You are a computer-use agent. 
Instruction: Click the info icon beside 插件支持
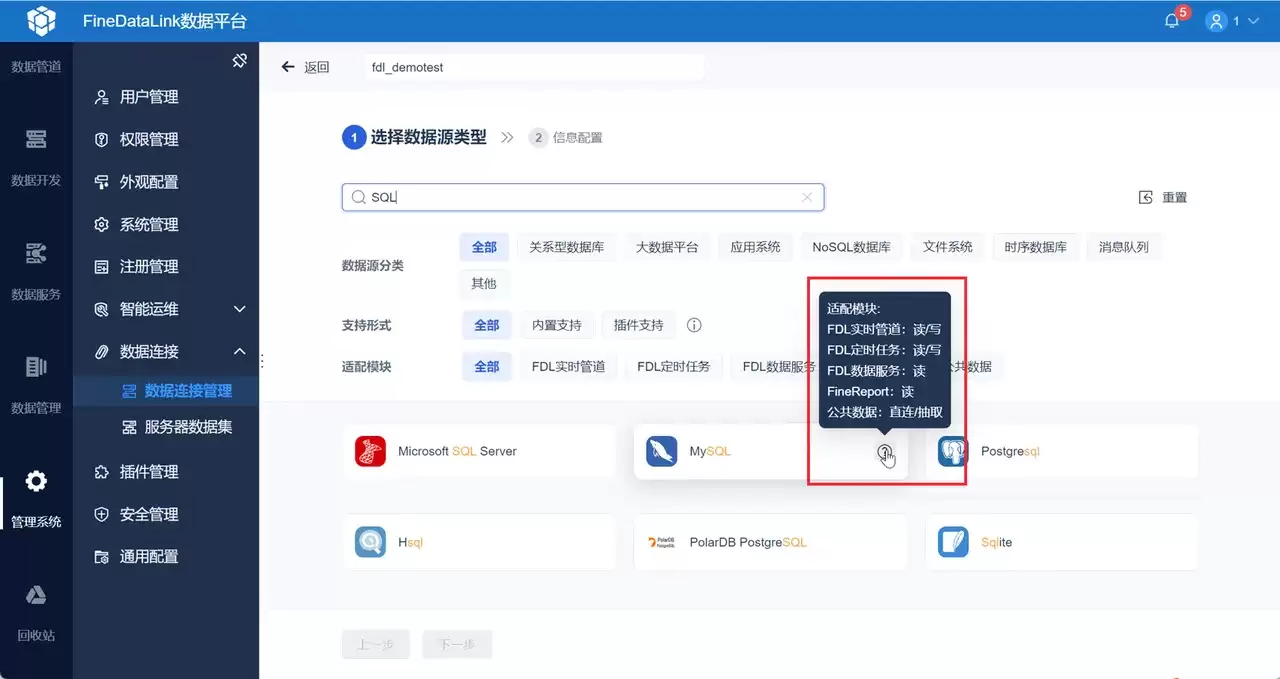click(694, 325)
